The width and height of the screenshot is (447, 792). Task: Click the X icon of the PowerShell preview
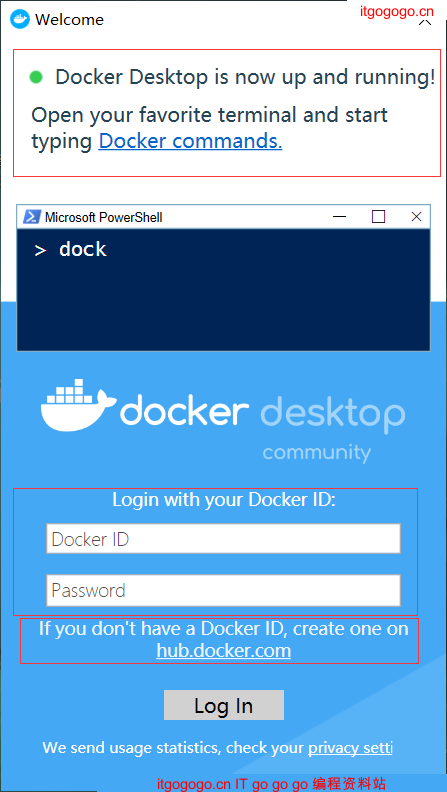(x=416, y=217)
